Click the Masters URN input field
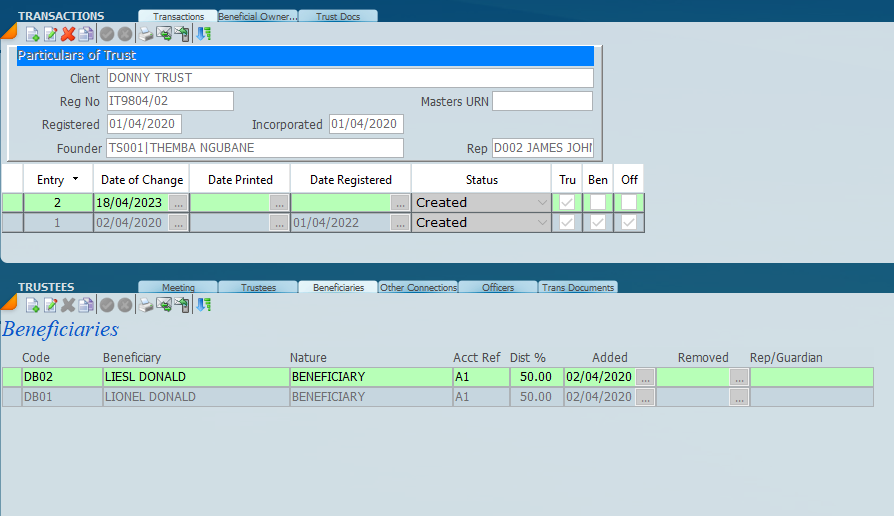The height and width of the screenshot is (516, 894). pyautogui.click(x=542, y=101)
